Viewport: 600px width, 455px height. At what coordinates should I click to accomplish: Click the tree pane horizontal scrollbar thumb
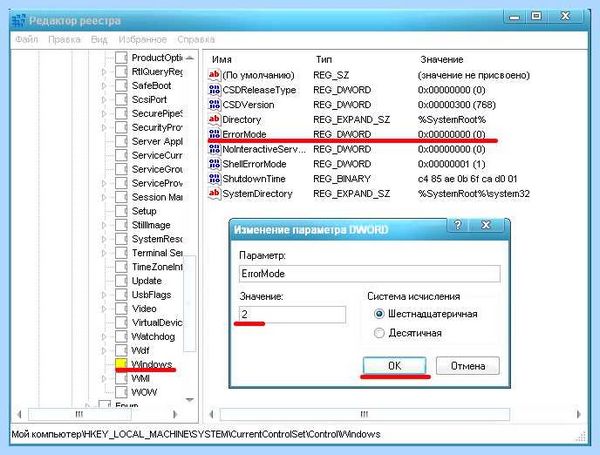pyautogui.click(x=80, y=414)
